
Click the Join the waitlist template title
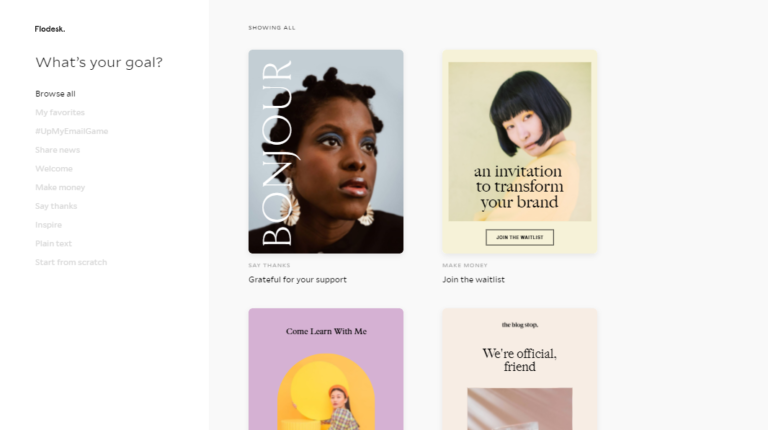pyautogui.click(x=473, y=280)
